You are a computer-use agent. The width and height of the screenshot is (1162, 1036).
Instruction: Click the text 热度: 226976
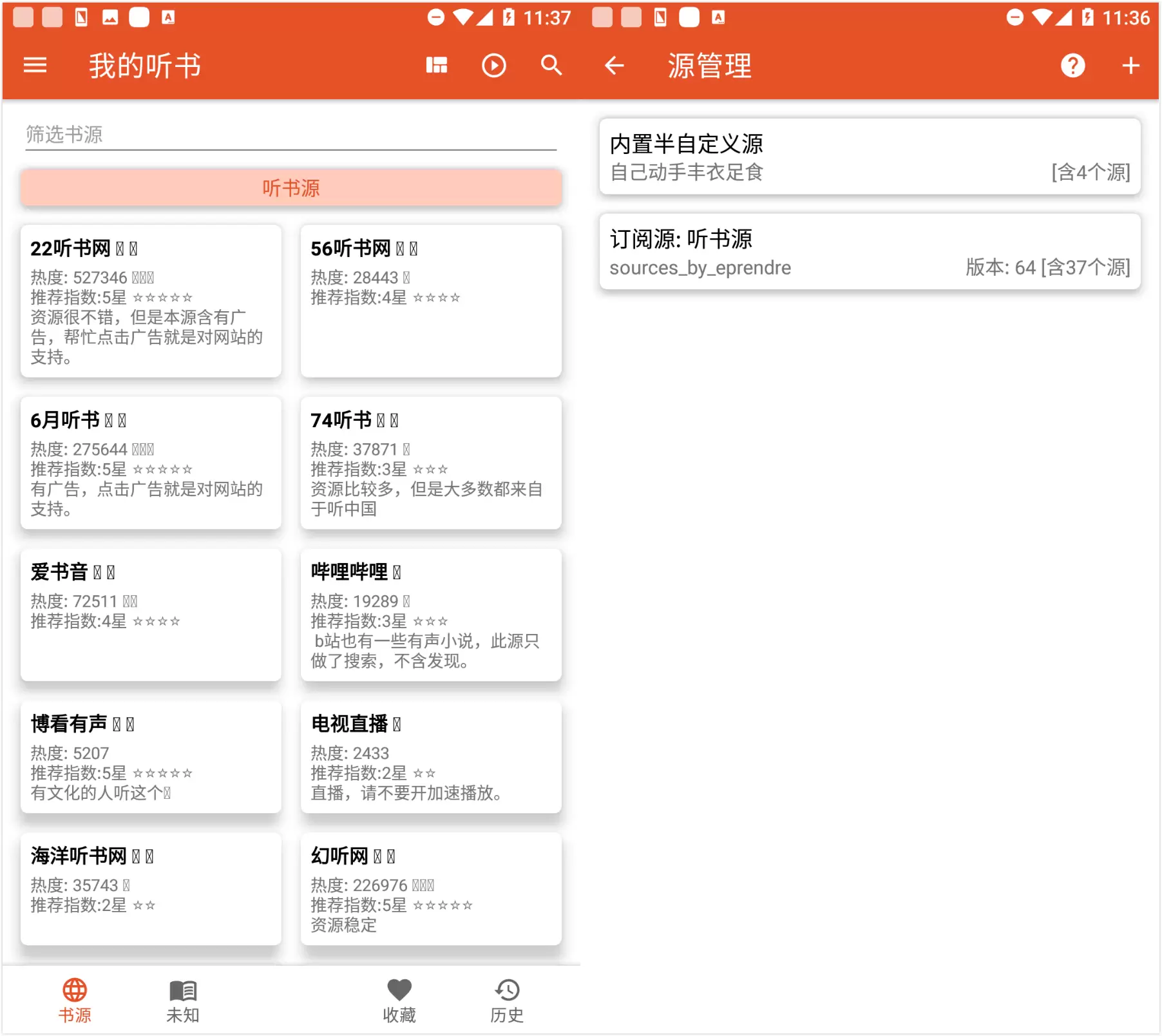[x=359, y=886]
